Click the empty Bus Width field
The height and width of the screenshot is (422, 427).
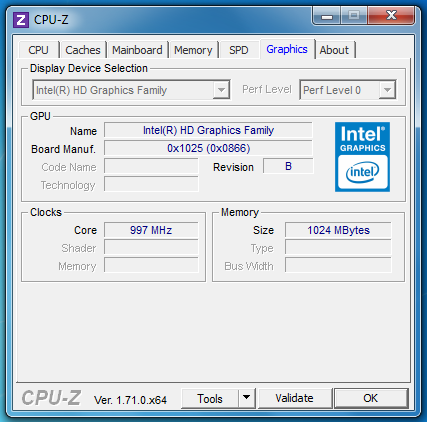coord(338,265)
